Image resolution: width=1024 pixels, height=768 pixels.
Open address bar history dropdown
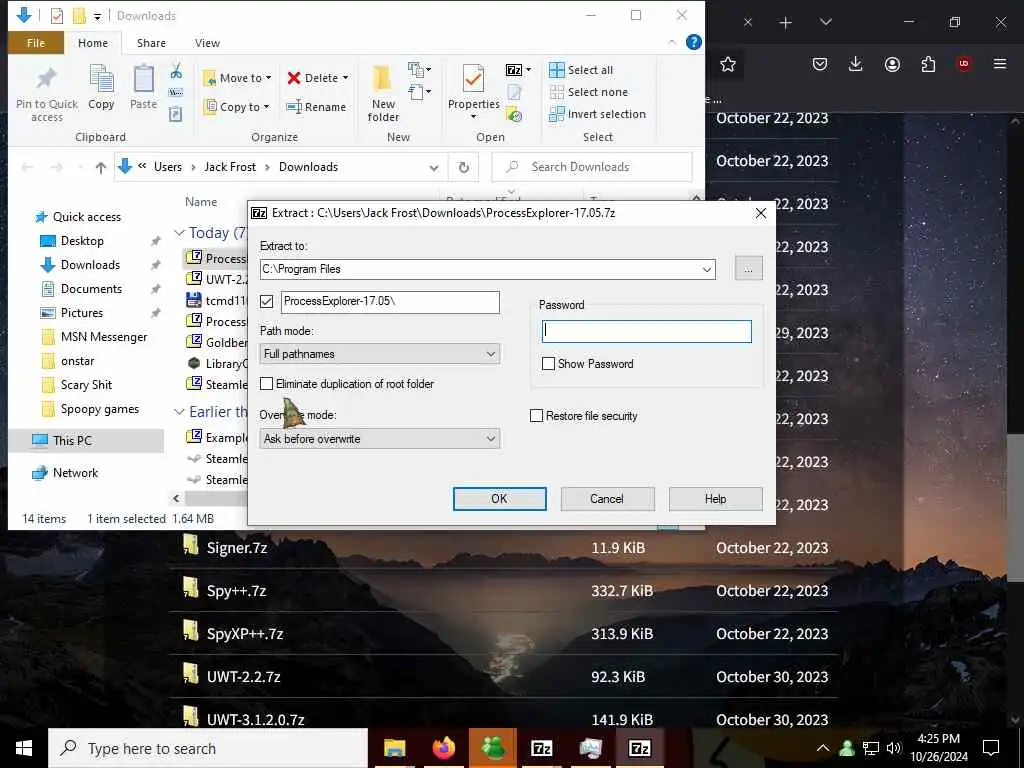[434, 167]
